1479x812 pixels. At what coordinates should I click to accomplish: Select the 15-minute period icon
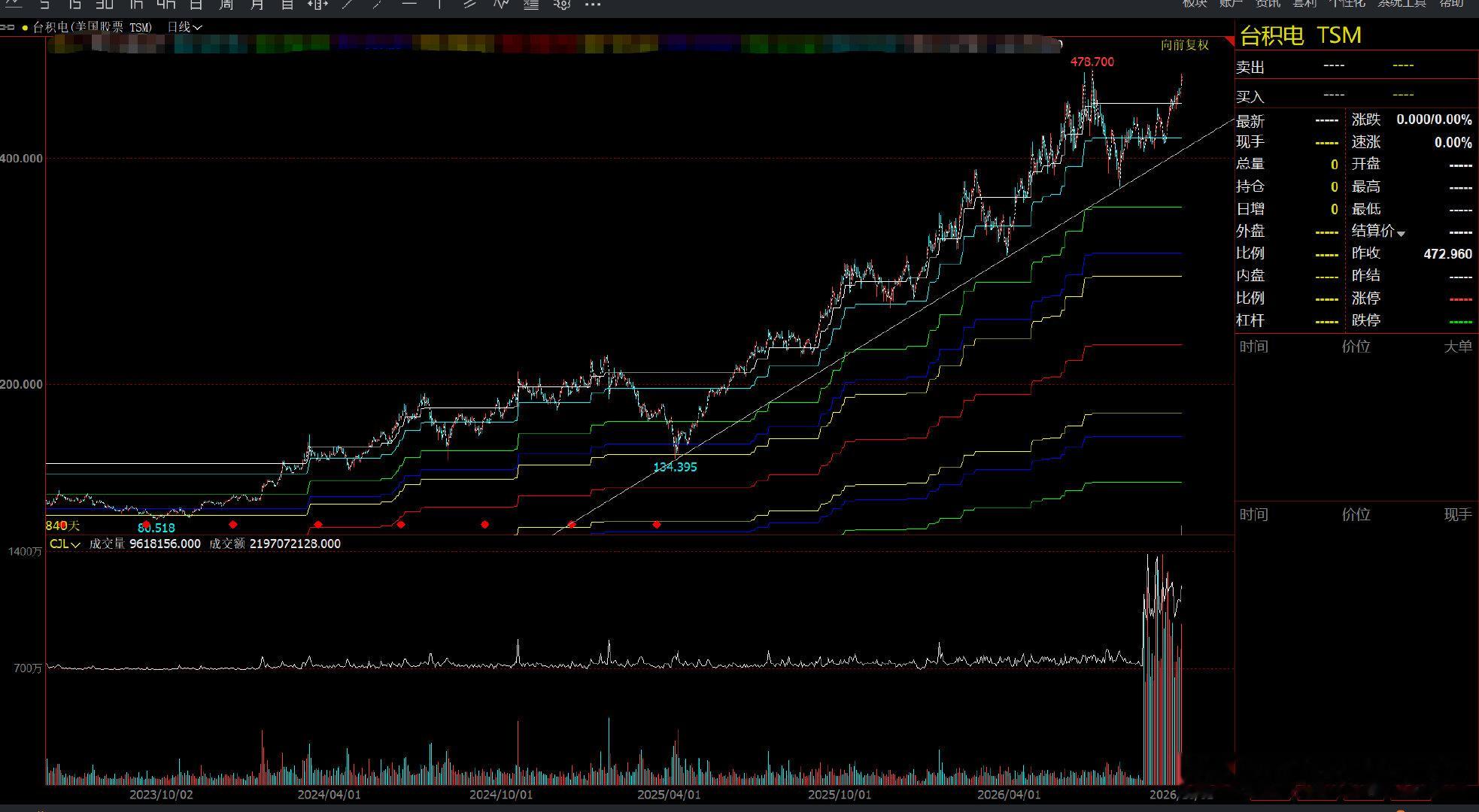click(74, 4)
